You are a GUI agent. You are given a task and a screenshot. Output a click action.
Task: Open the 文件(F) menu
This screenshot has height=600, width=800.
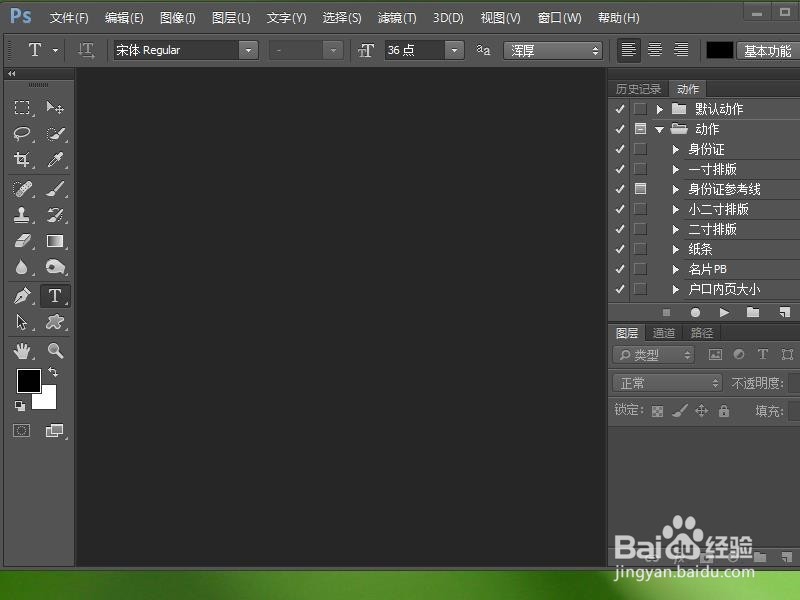pos(69,18)
